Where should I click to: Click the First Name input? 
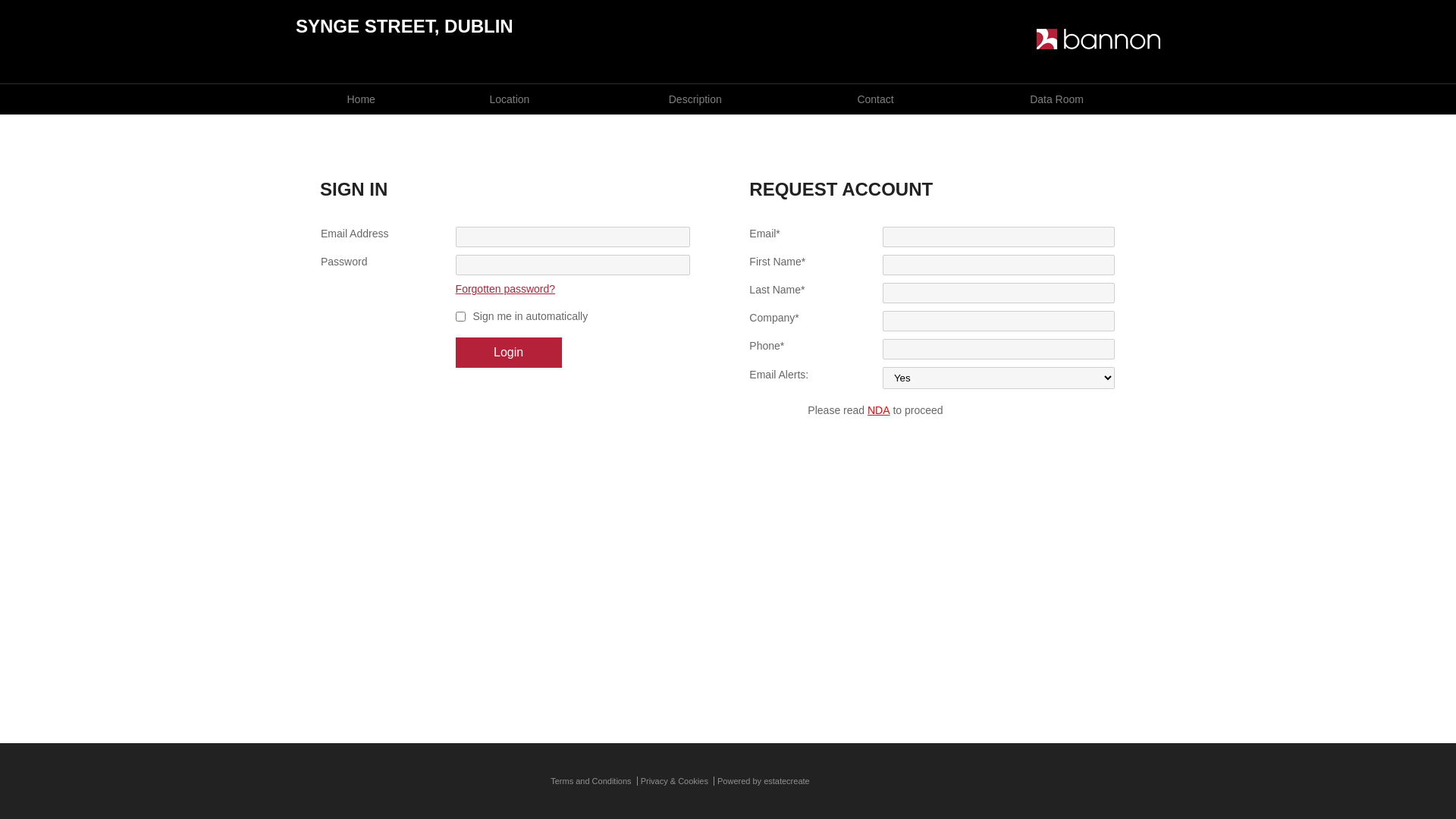tap(998, 265)
